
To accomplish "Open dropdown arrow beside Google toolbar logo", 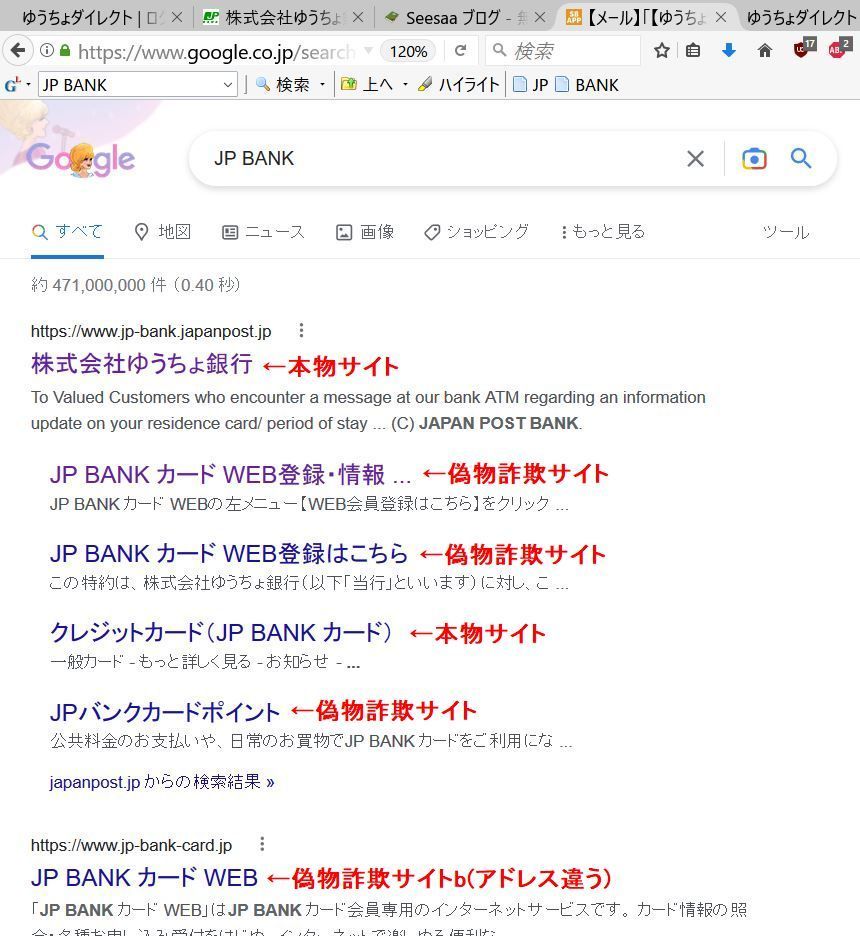I will 28,85.
